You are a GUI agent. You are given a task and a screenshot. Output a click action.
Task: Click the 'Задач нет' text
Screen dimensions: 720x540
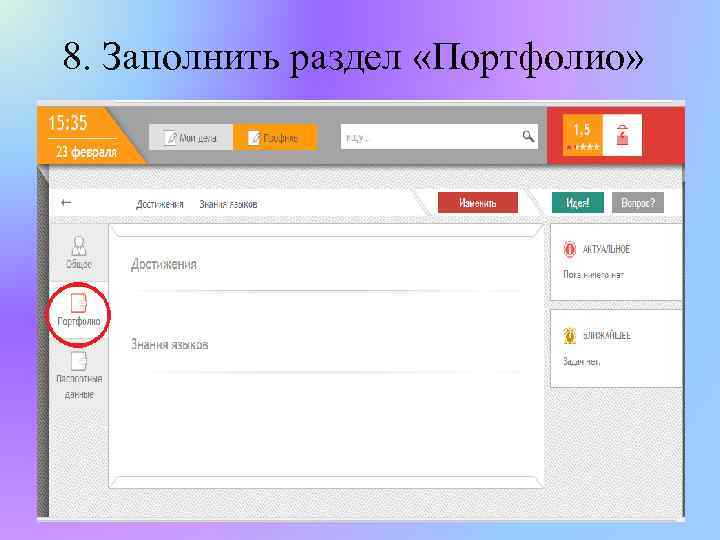(x=581, y=362)
